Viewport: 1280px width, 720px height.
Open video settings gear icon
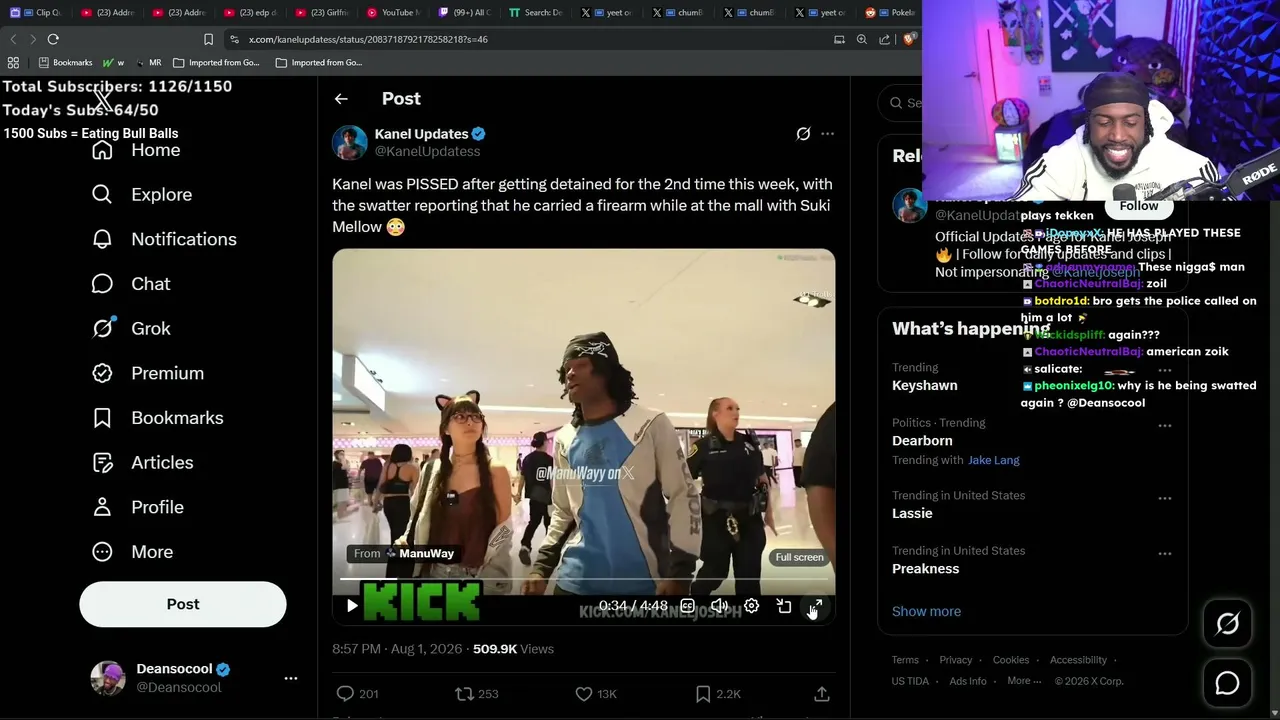tap(751, 606)
